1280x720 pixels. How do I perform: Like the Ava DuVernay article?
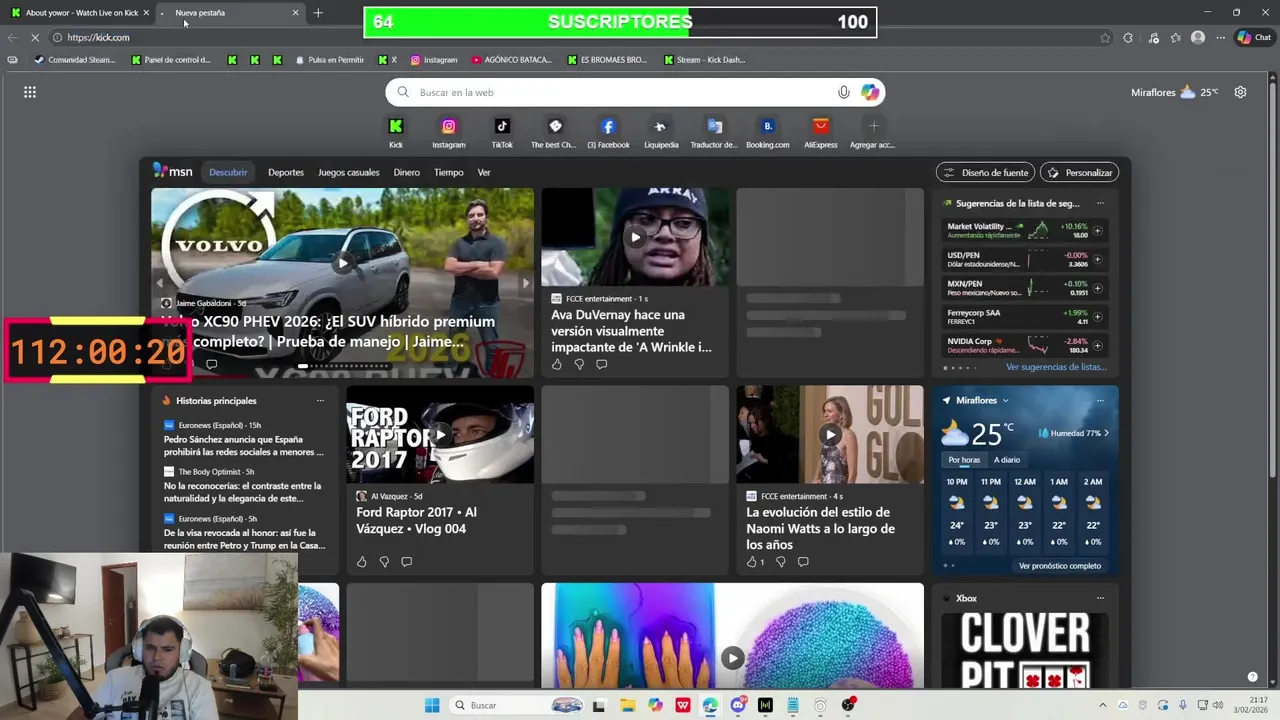[x=557, y=364]
